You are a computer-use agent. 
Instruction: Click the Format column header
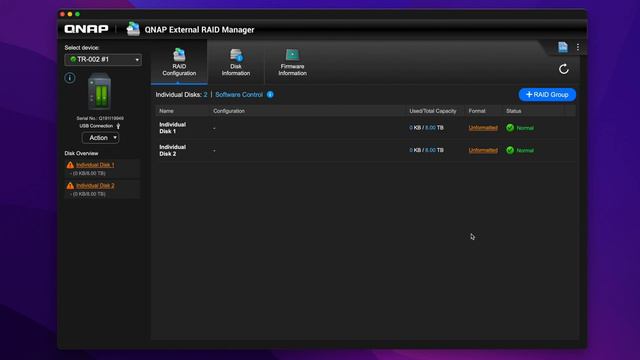477,111
